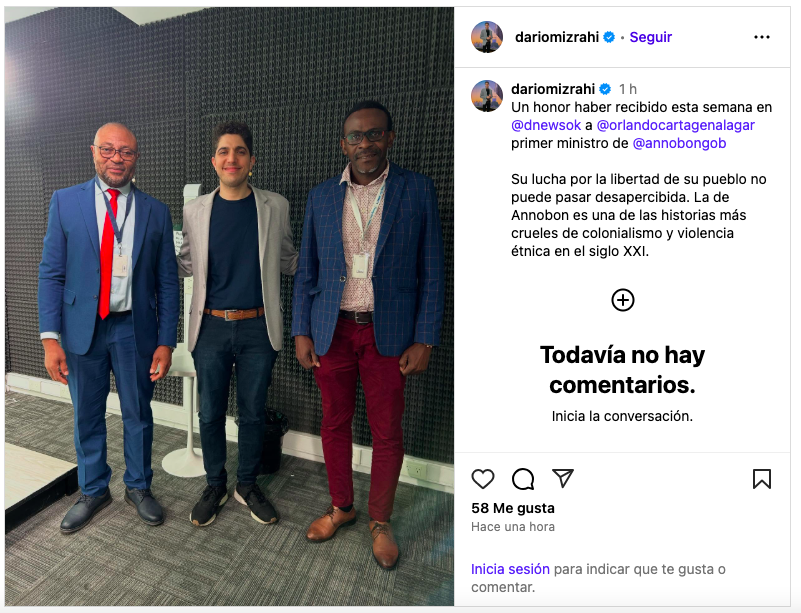The width and height of the screenshot is (801, 613).
Task: Click dariomizrahi username in the caption
Action: 553,89
